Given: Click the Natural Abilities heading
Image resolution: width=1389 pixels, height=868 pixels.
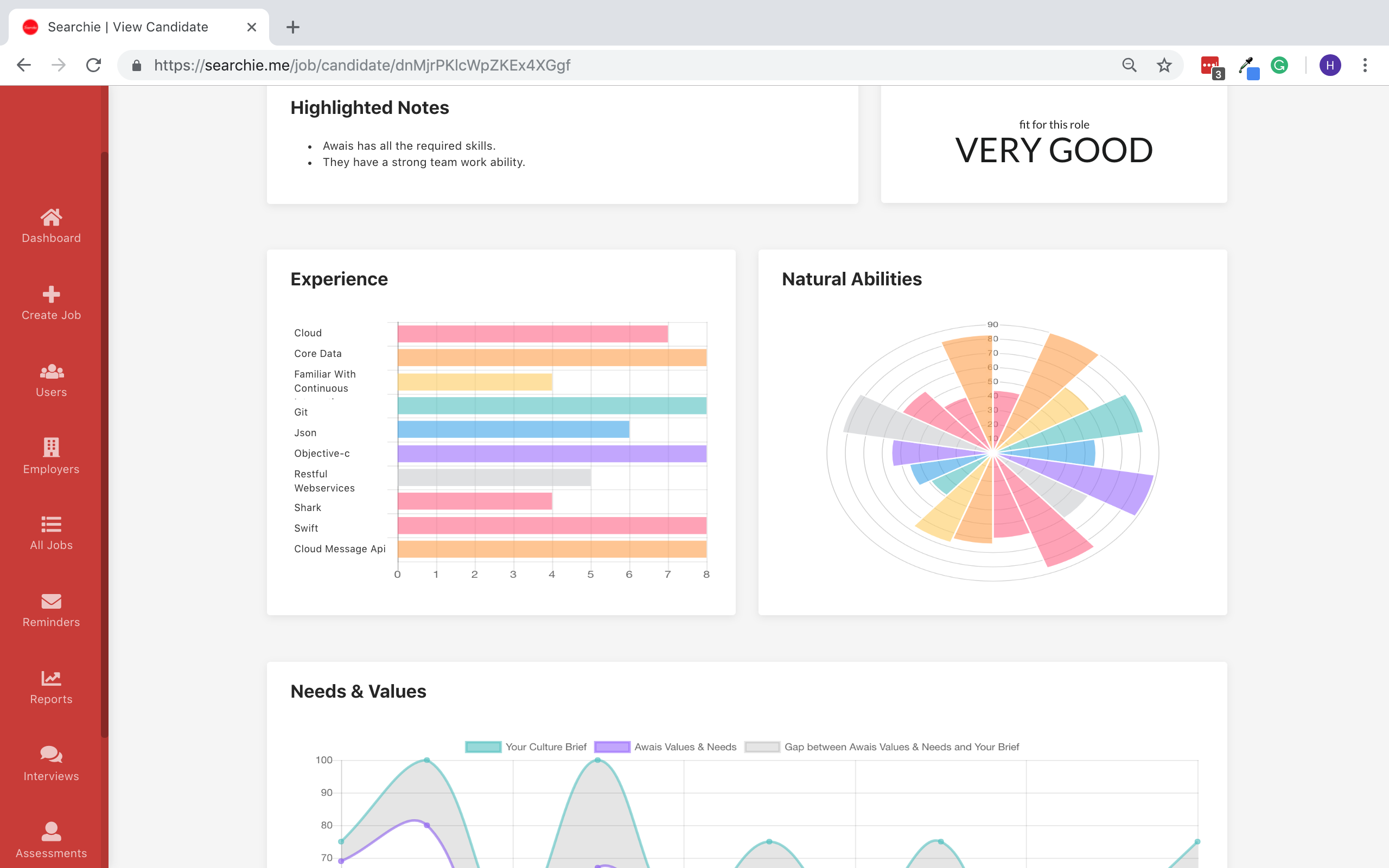Looking at the screenshot, I should pos(852,279).
